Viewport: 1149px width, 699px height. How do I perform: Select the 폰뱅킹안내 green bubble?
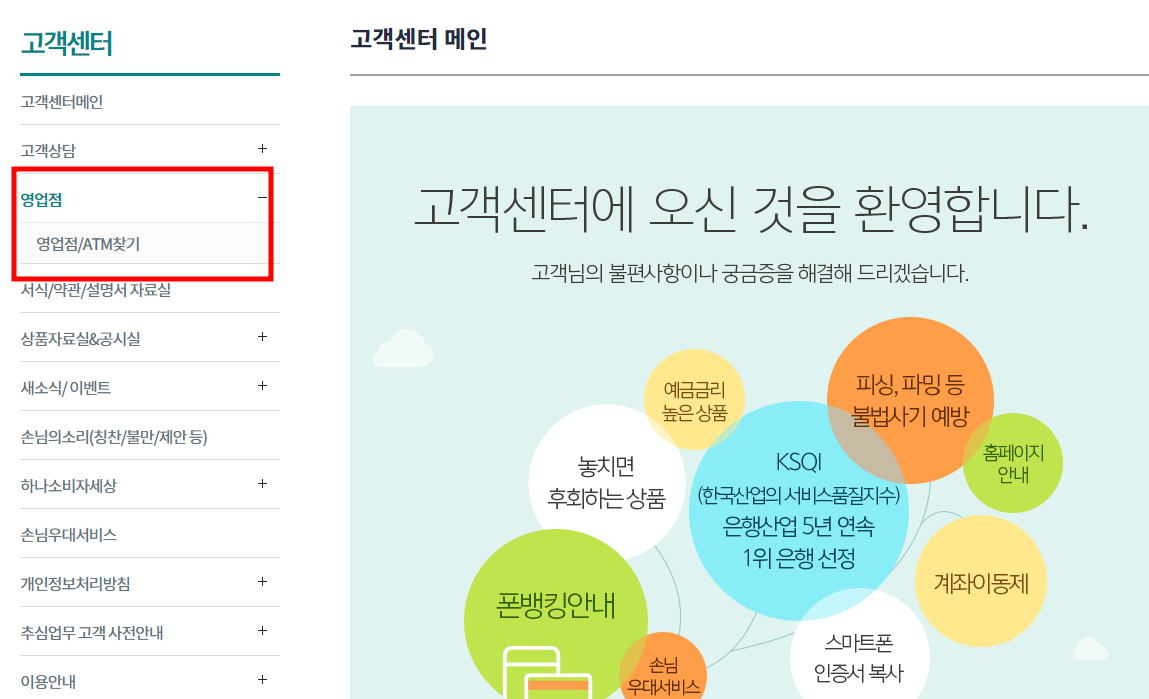click(x=556, y=605)
